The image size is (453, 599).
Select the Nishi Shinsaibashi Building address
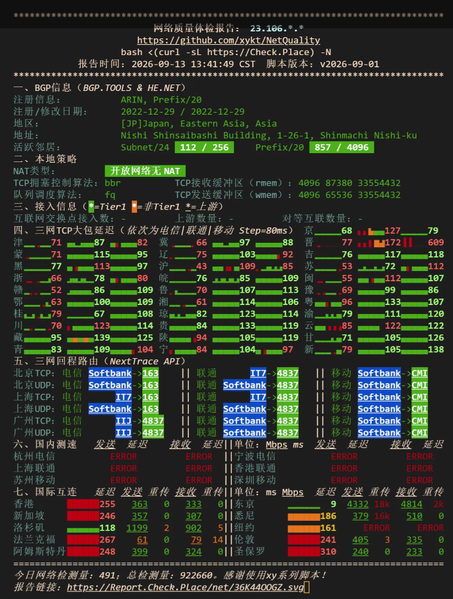[269, 135]
